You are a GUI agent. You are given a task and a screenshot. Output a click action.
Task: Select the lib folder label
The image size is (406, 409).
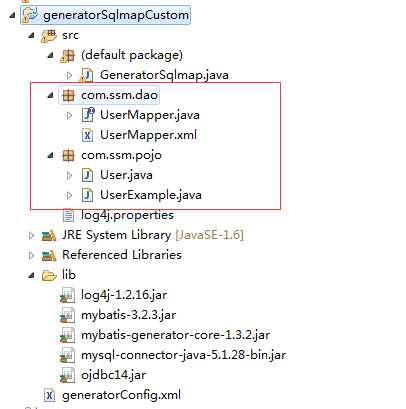[69, 275]
